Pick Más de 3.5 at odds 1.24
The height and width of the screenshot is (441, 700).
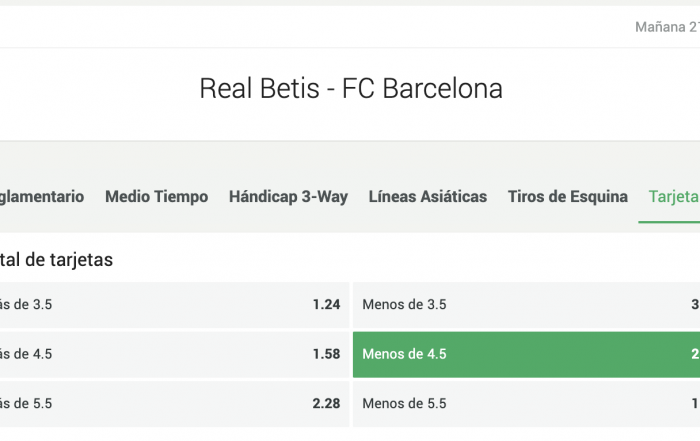click(175, 305)
